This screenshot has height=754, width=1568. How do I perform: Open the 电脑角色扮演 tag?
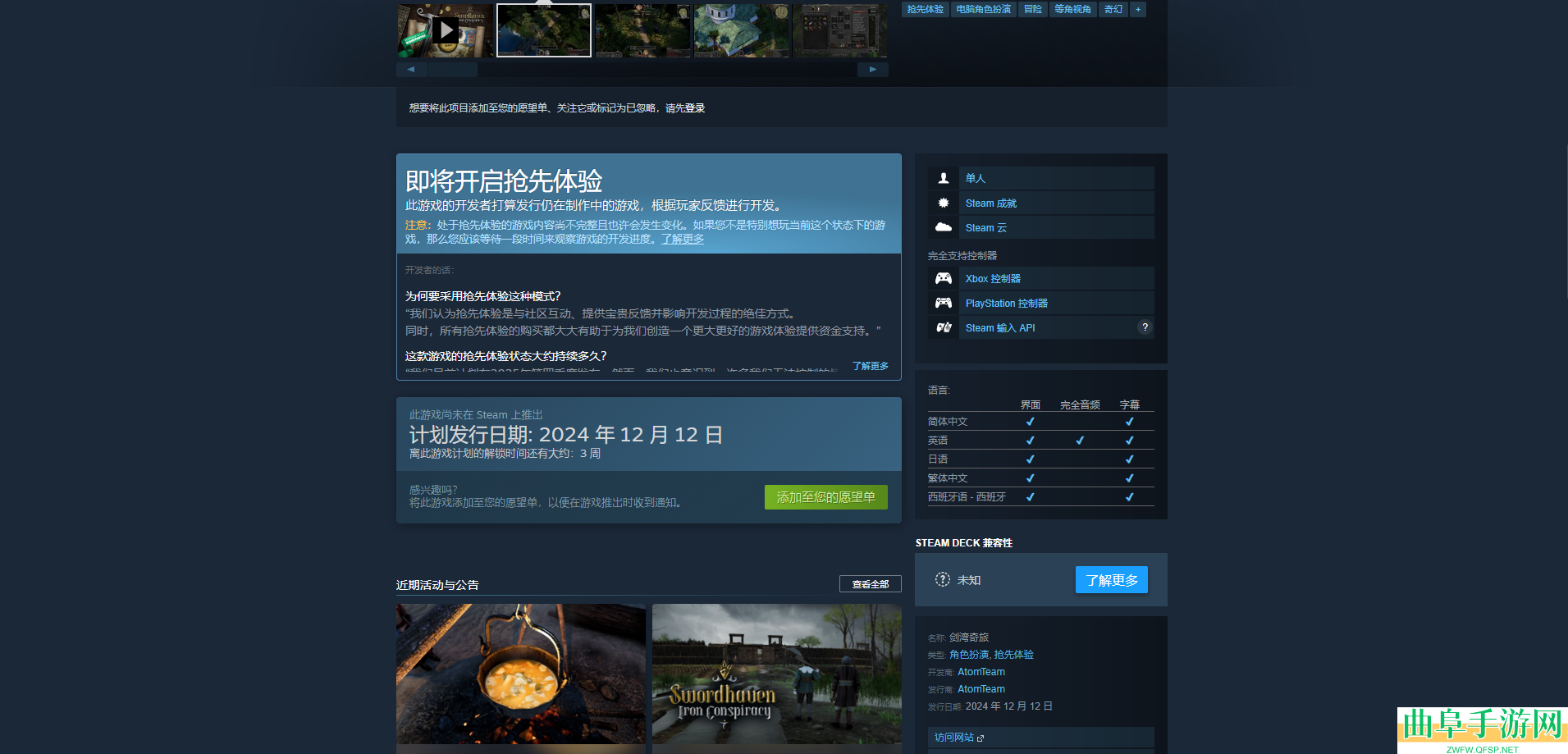[984, 9]
